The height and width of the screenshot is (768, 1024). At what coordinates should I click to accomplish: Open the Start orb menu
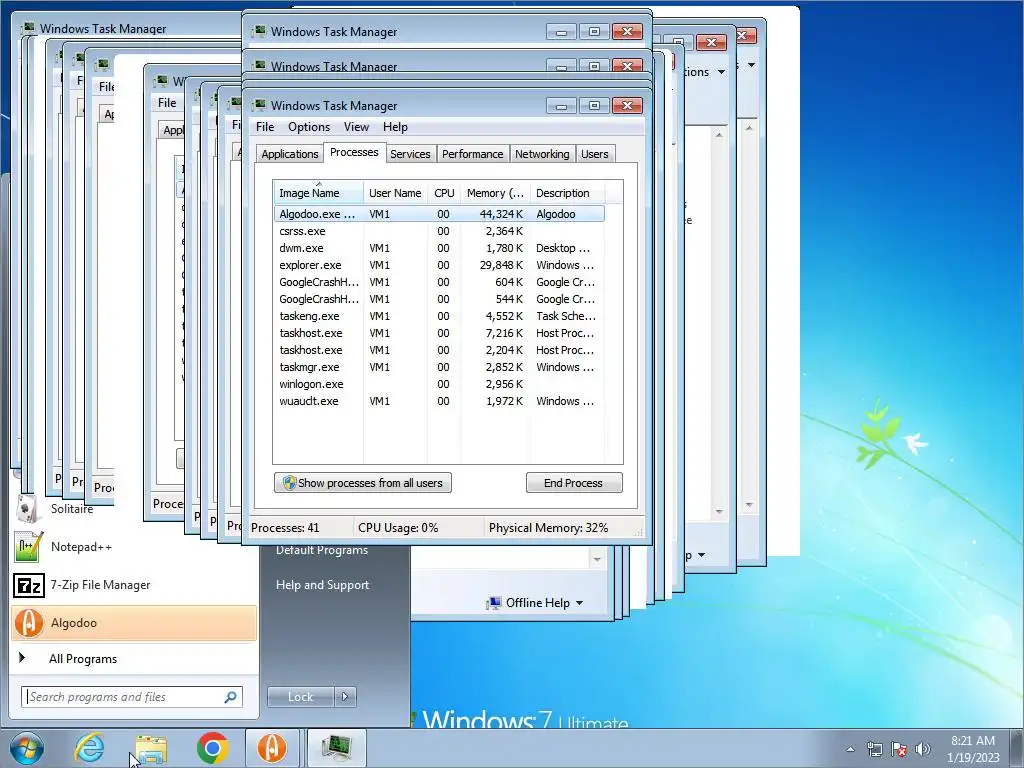pos(26,748)
